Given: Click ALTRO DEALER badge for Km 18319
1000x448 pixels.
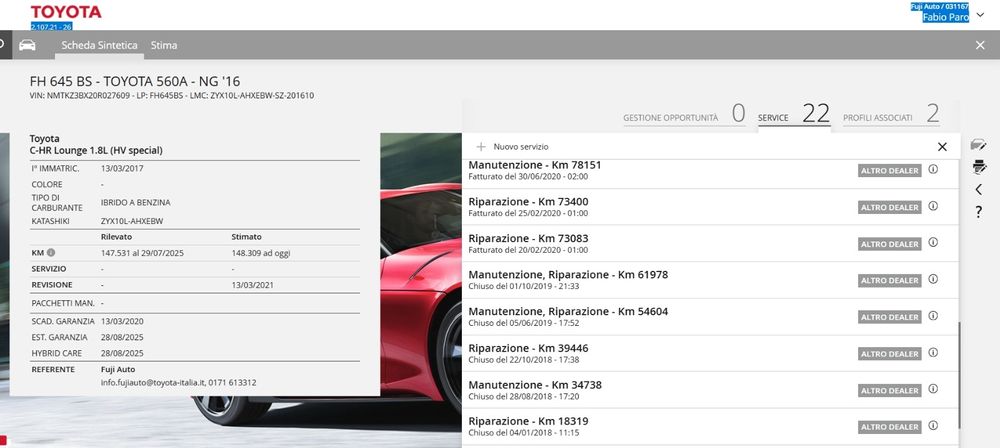Looking at the screenshot, I should 890,426.
